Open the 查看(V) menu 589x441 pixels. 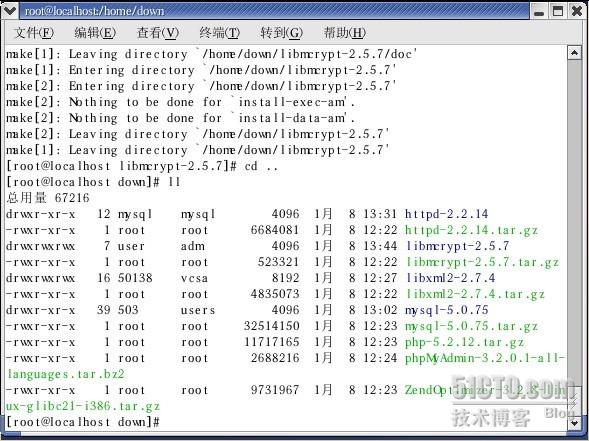coord(157,33)
